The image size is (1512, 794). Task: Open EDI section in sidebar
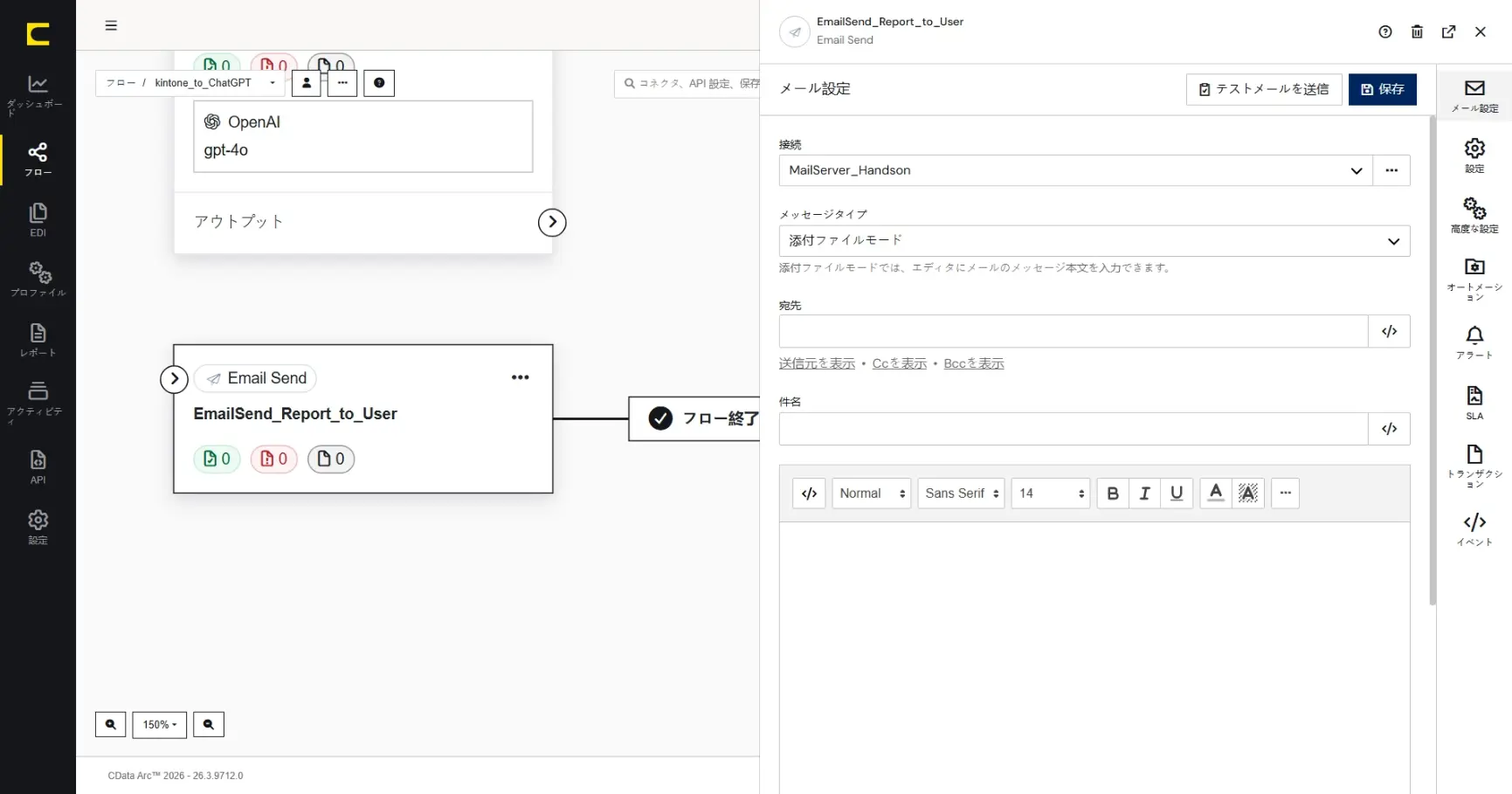click(38, 220)
